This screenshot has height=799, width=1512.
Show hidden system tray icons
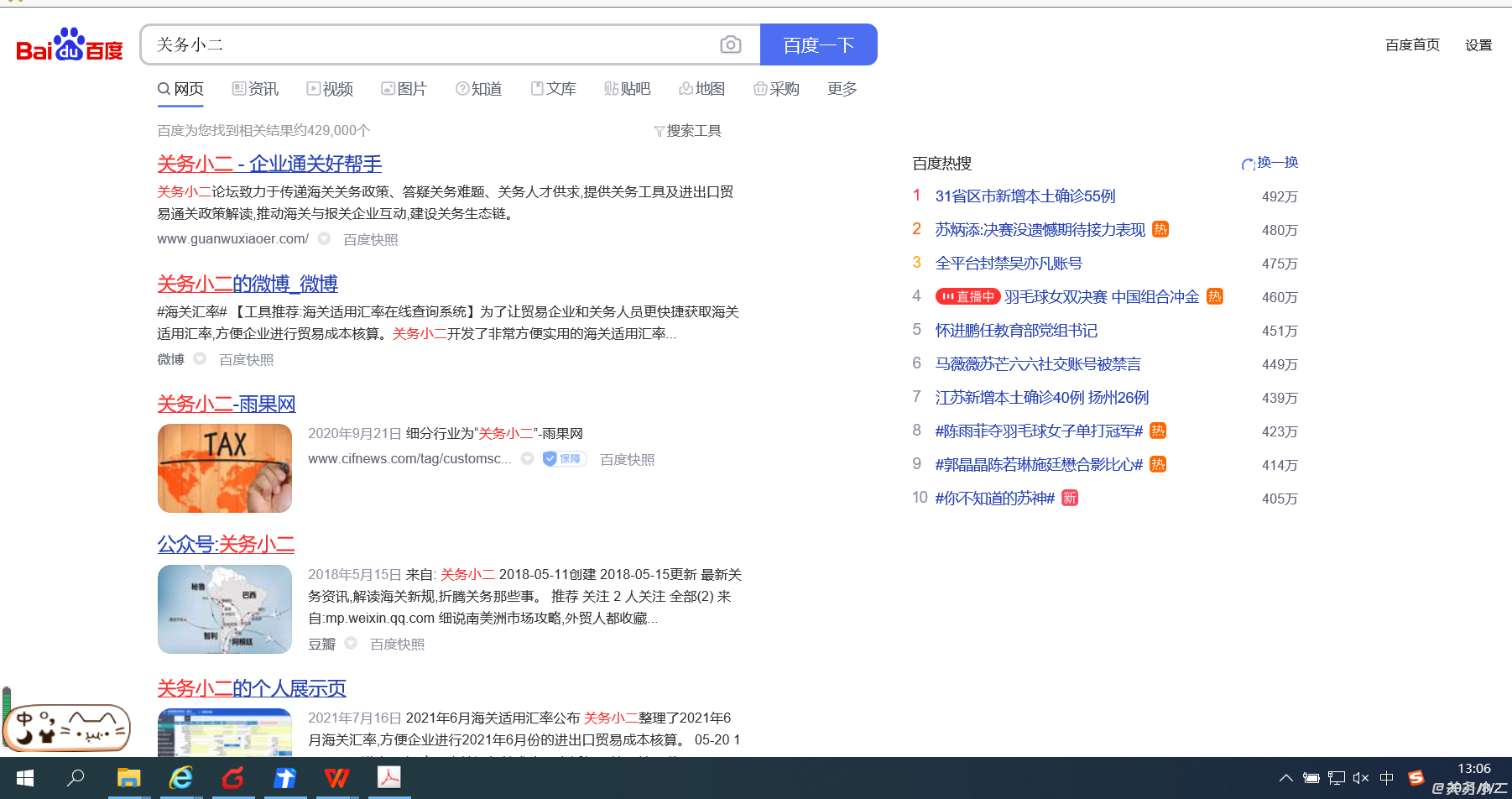1285,778
